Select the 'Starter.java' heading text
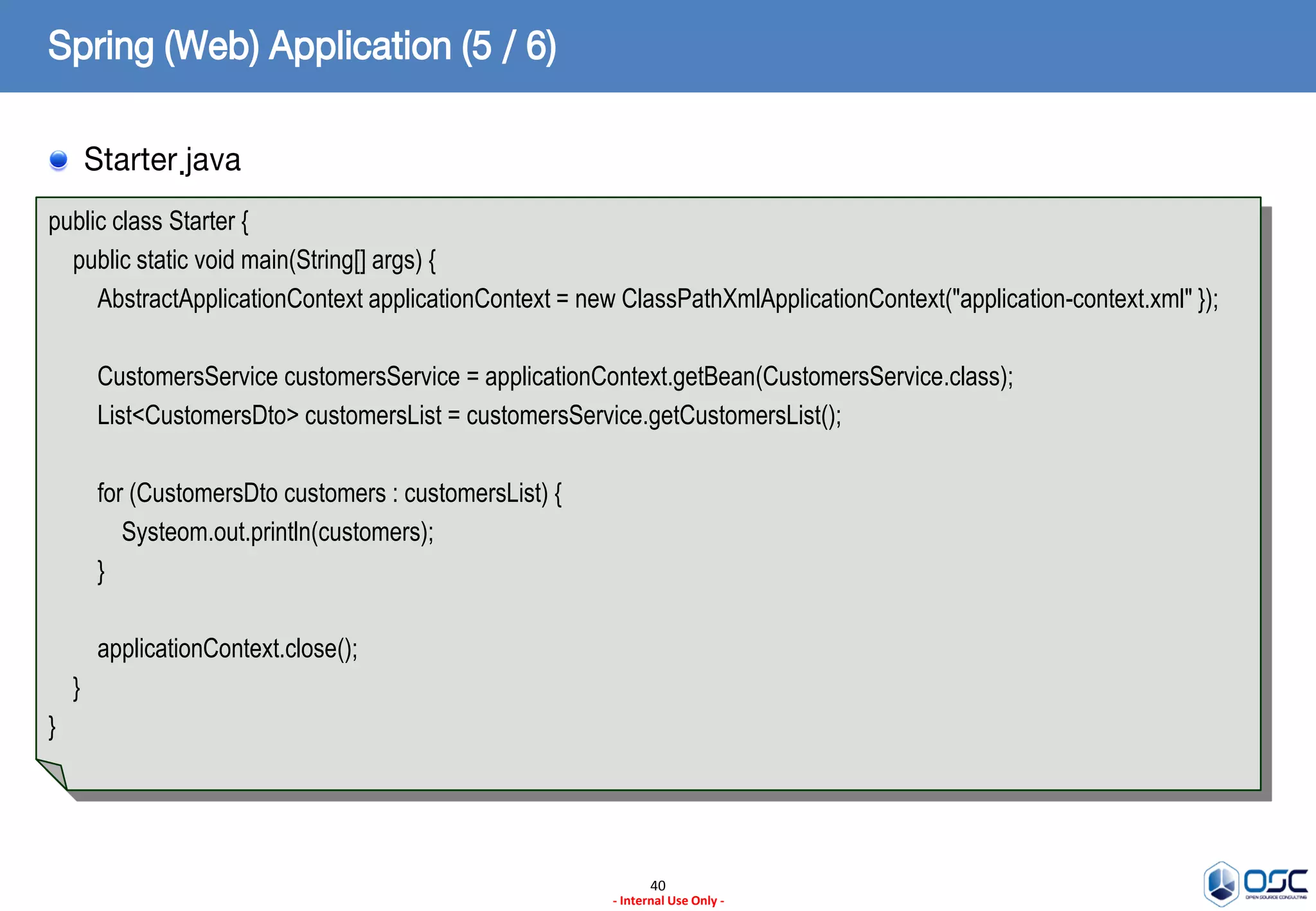Image resolution: width=1316 pixels, height=911 pixels. tap(162, 160)
